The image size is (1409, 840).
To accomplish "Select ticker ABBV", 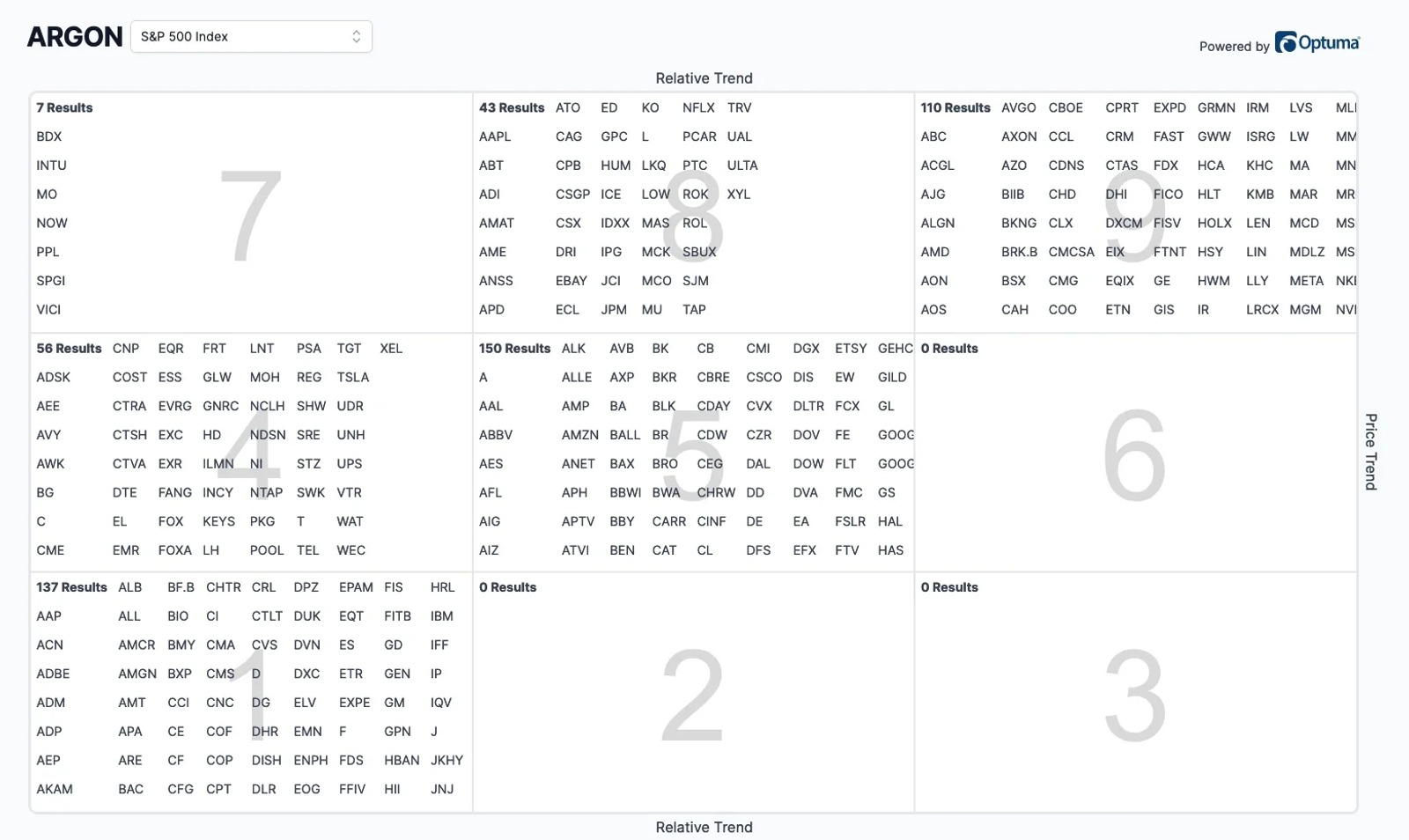I will click(496, 435).
